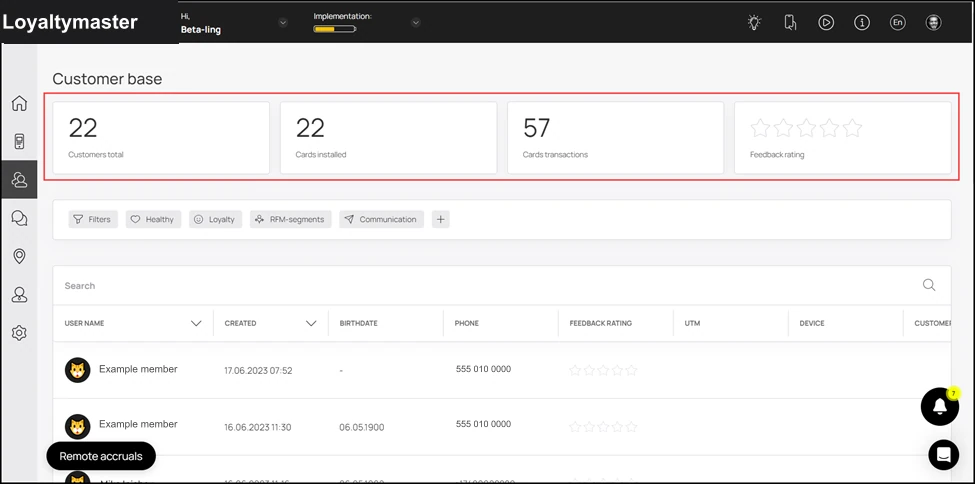
Task: Select the Healthy segment filter
Action: [x=154, y=219]
